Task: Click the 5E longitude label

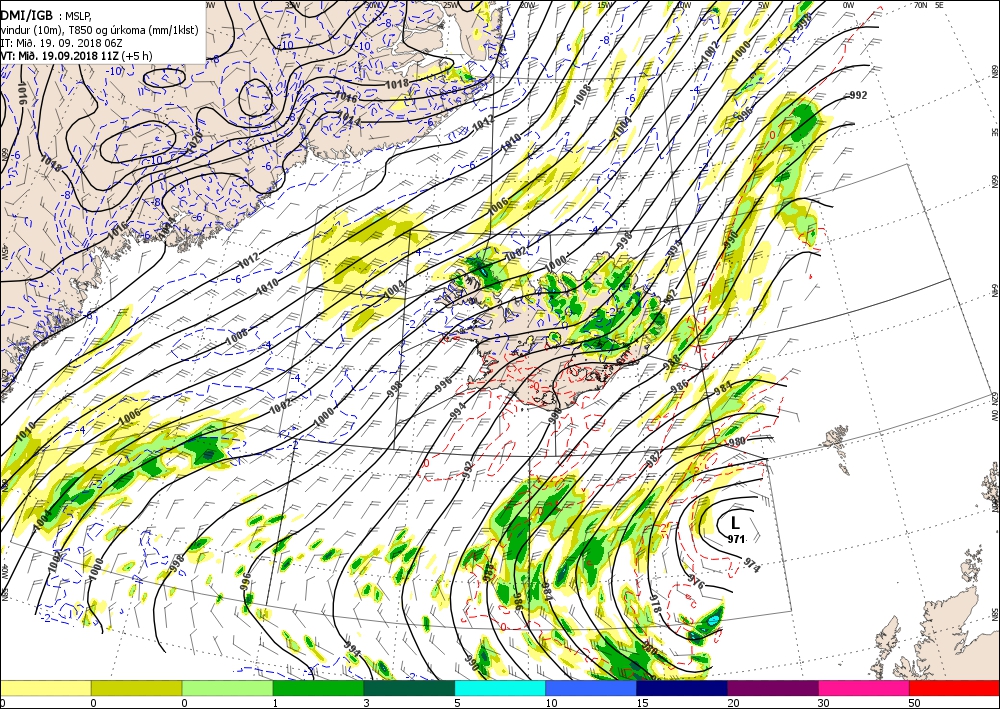Action: (x=939, y=4)
